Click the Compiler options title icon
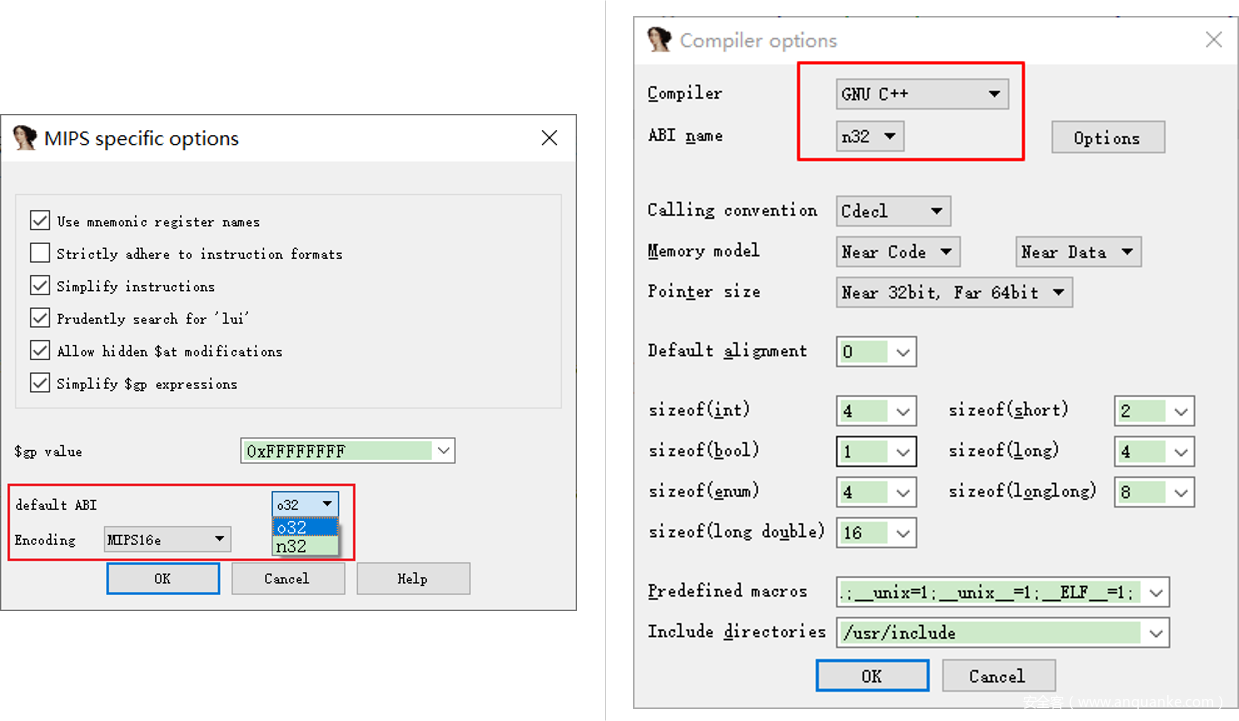1239x721 pixels. pyautogui.click(x=658, y=40)
